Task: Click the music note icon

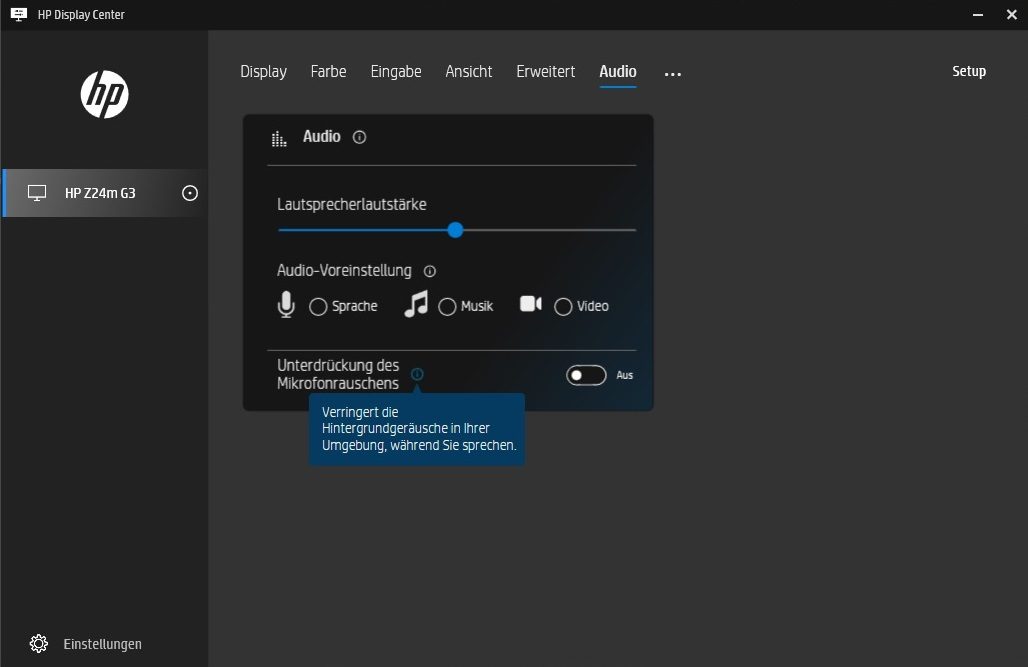Action: click(x=416, y=305)
